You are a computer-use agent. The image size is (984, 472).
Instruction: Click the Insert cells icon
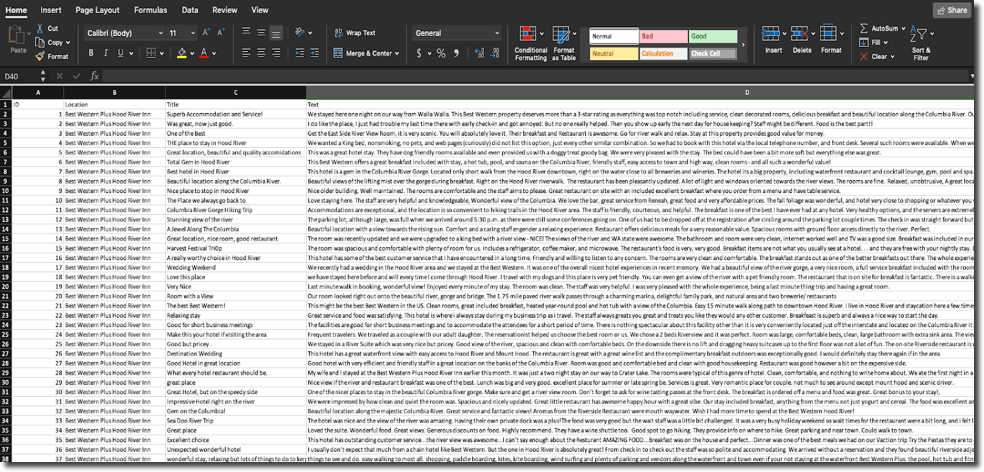pyautogui.click(x=770, y=33)
